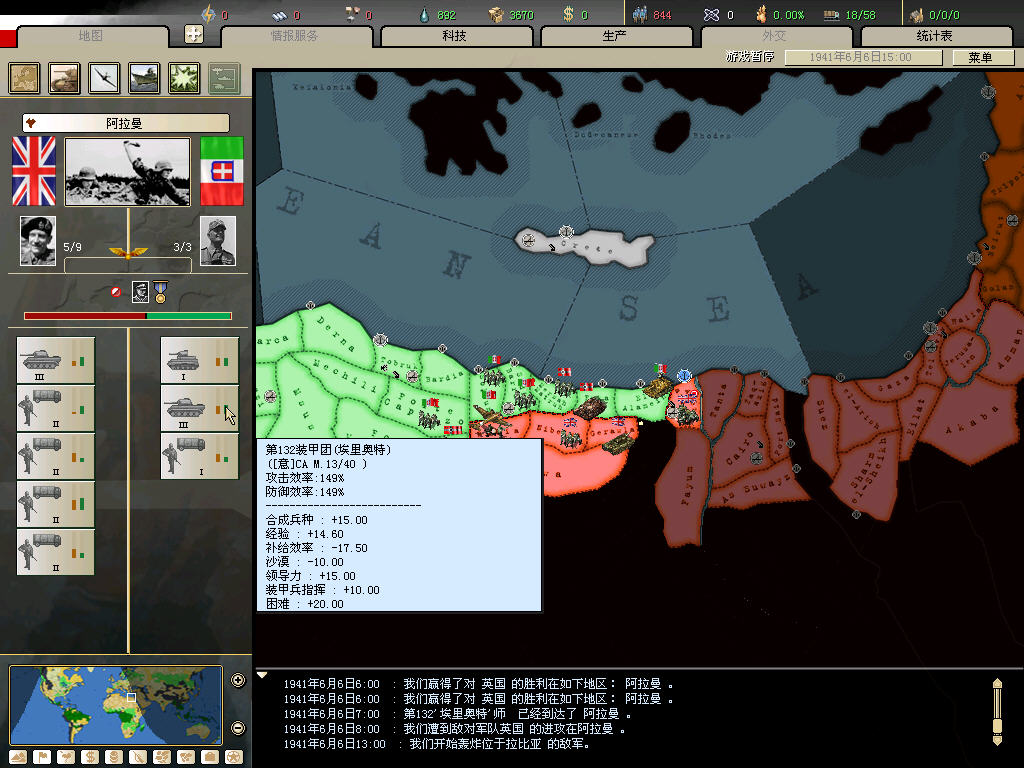Click the 菜单 menu button
Image resolution: width=1024 pixels, height=768 pixels.
(982, 57)
